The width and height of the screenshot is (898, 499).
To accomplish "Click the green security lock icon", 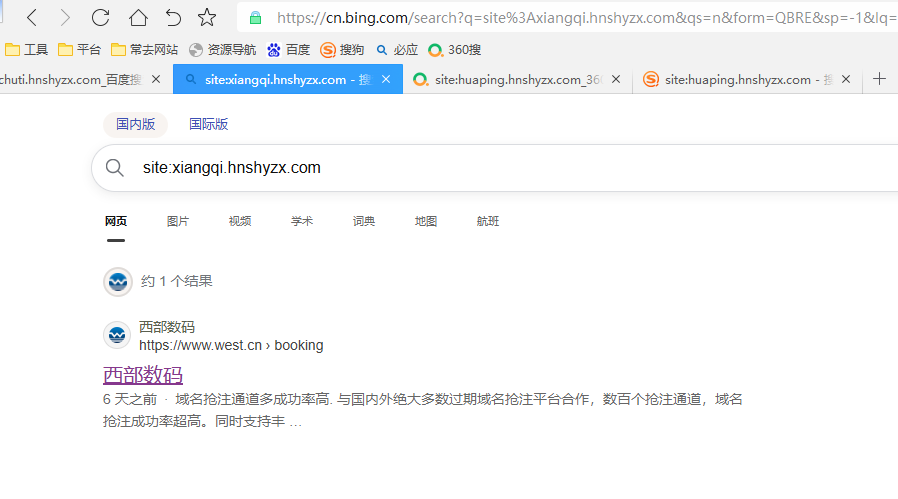I will pyautogui.click(x=255, y=18).
